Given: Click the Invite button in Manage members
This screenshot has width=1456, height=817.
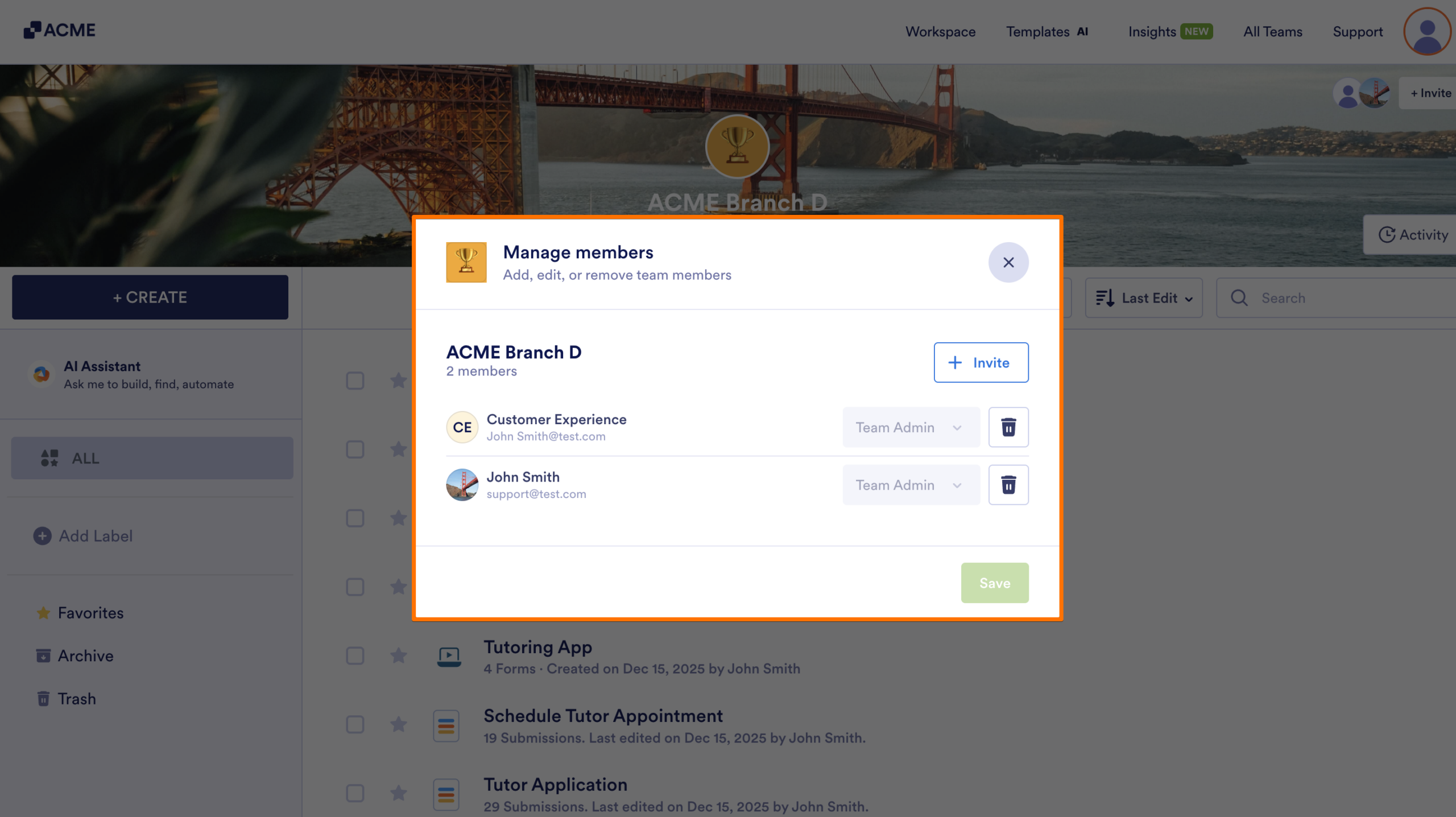Looking at the screenshot, I should 981,362.
